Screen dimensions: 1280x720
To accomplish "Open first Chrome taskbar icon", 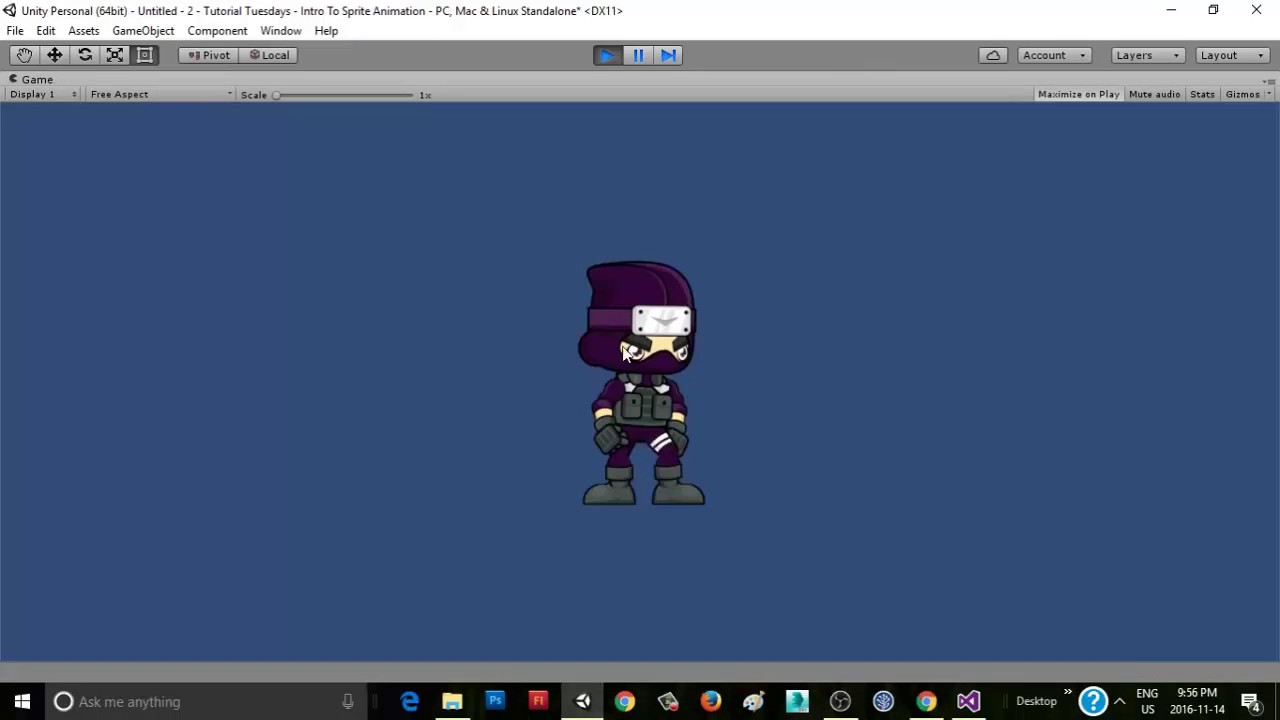I will pyautogui.click(x=624, y=701).
